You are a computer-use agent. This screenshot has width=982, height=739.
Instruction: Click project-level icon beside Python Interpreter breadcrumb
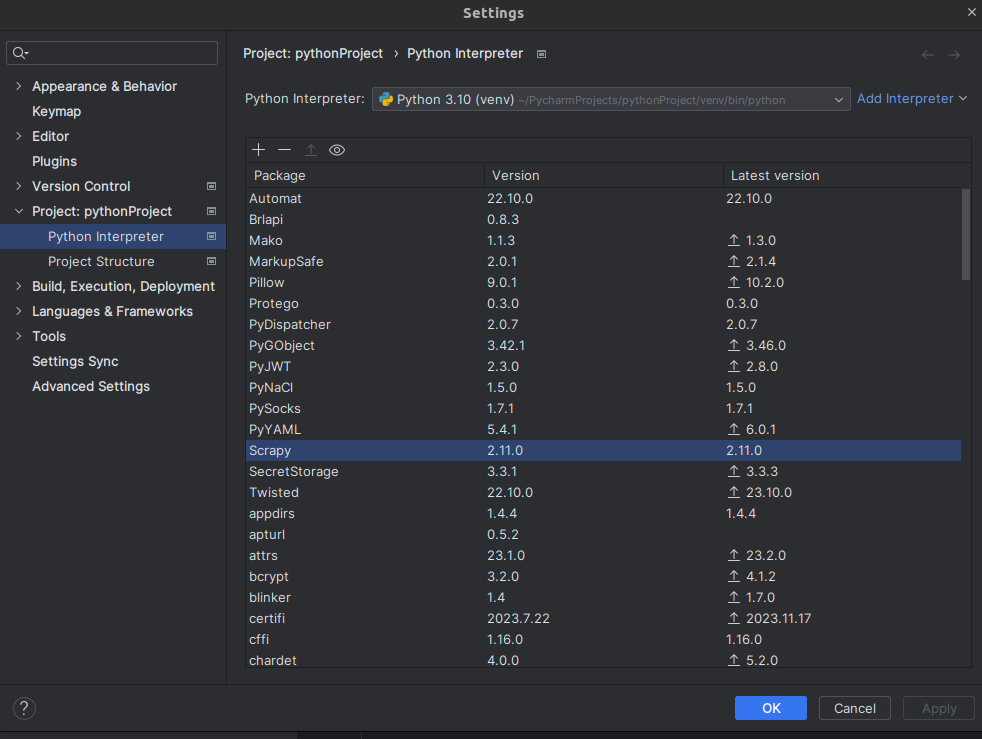click(542, 54)
